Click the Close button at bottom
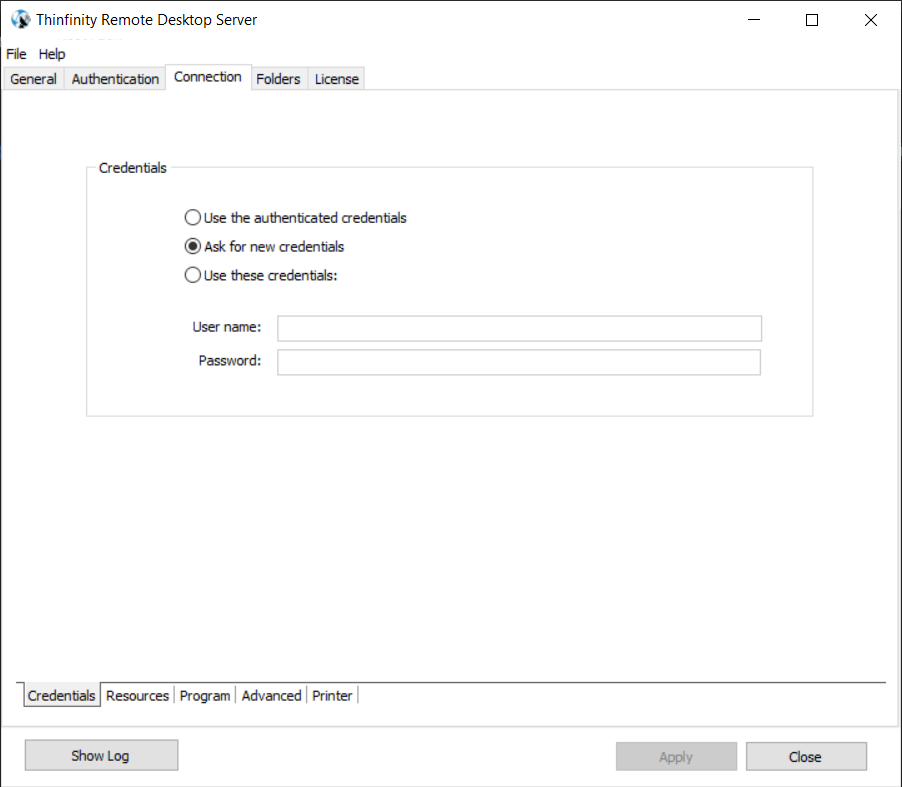The height and width of the screenshot is (787, 902). coord(806,757)
